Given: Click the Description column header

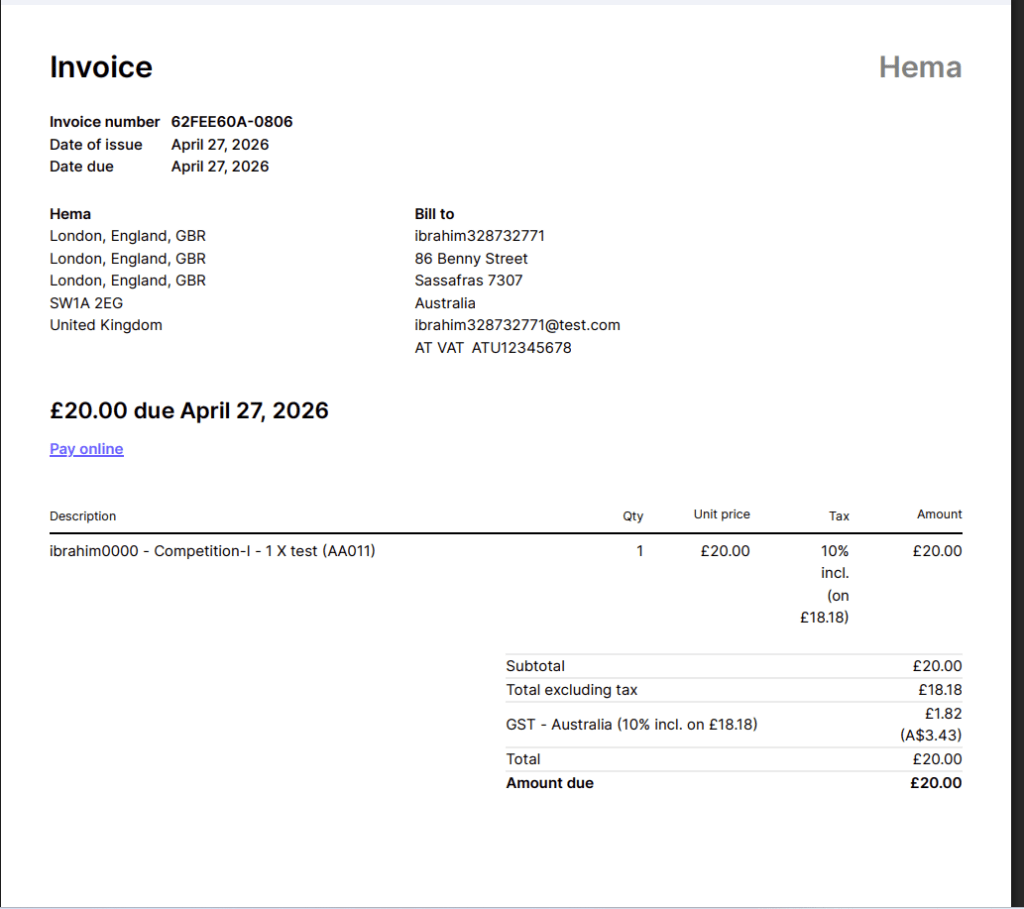Looking at the screenshot, I should [83, 516].
